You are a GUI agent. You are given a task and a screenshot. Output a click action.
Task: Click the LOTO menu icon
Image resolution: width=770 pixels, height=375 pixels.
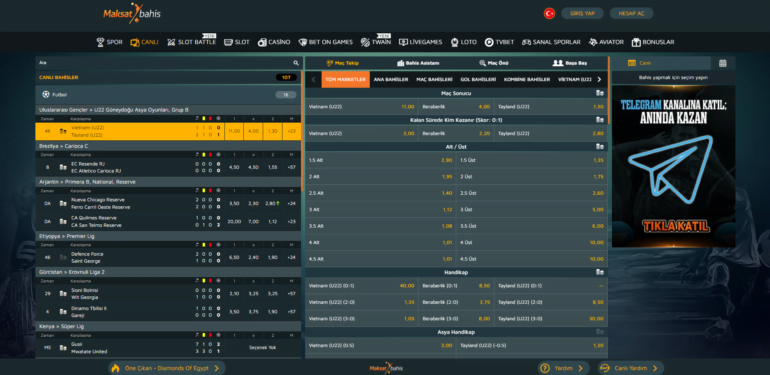(x=455, y=42)
